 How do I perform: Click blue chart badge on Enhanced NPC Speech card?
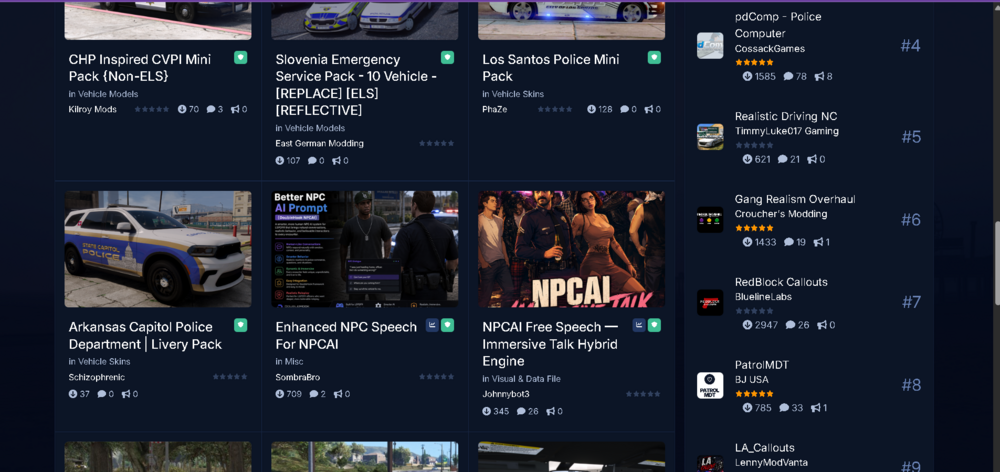click(432, 325)
